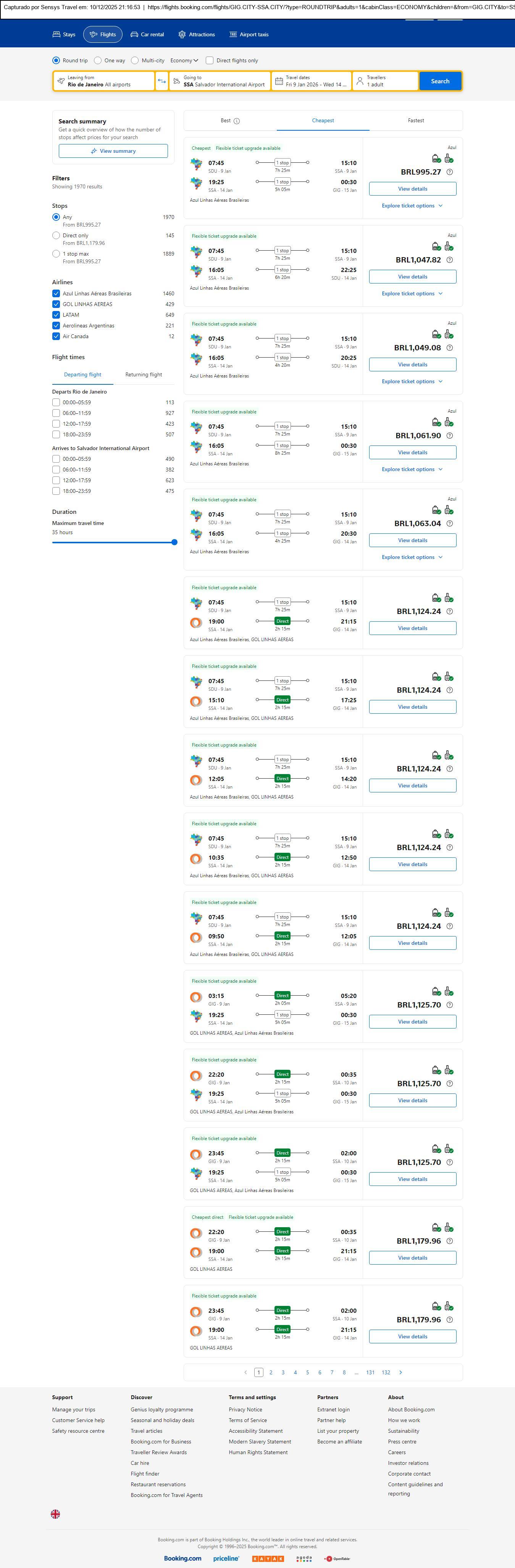Click the View summary button

coord(113,151)
